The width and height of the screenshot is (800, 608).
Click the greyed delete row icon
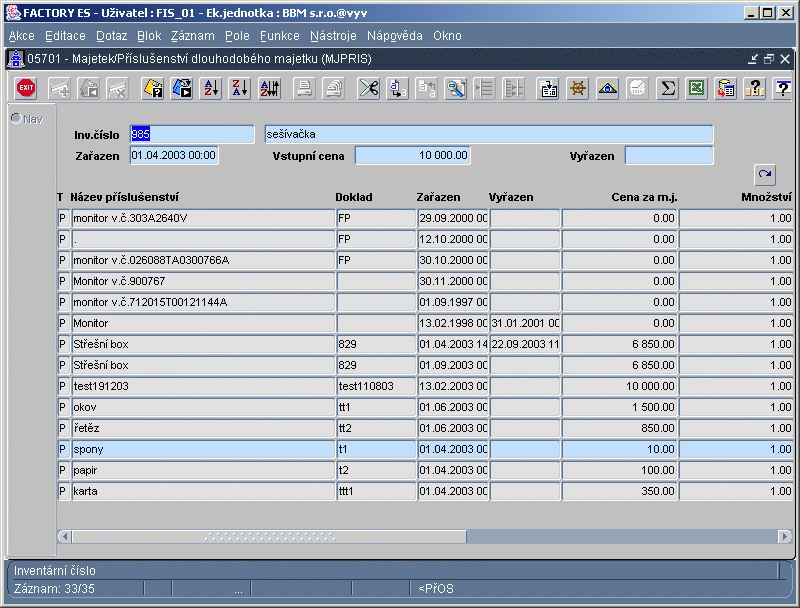tap(513, 88)
